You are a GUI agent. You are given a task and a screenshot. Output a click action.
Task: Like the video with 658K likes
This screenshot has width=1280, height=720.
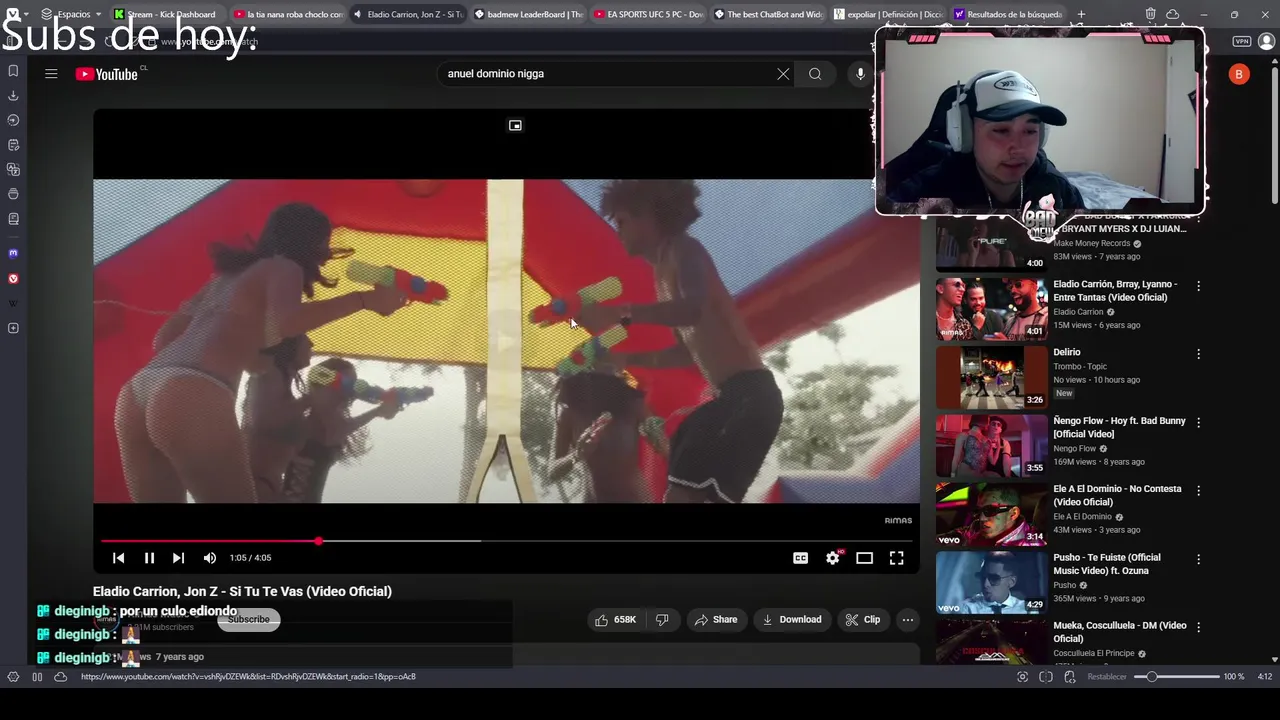pyautogui.click(x=616, y=620)
